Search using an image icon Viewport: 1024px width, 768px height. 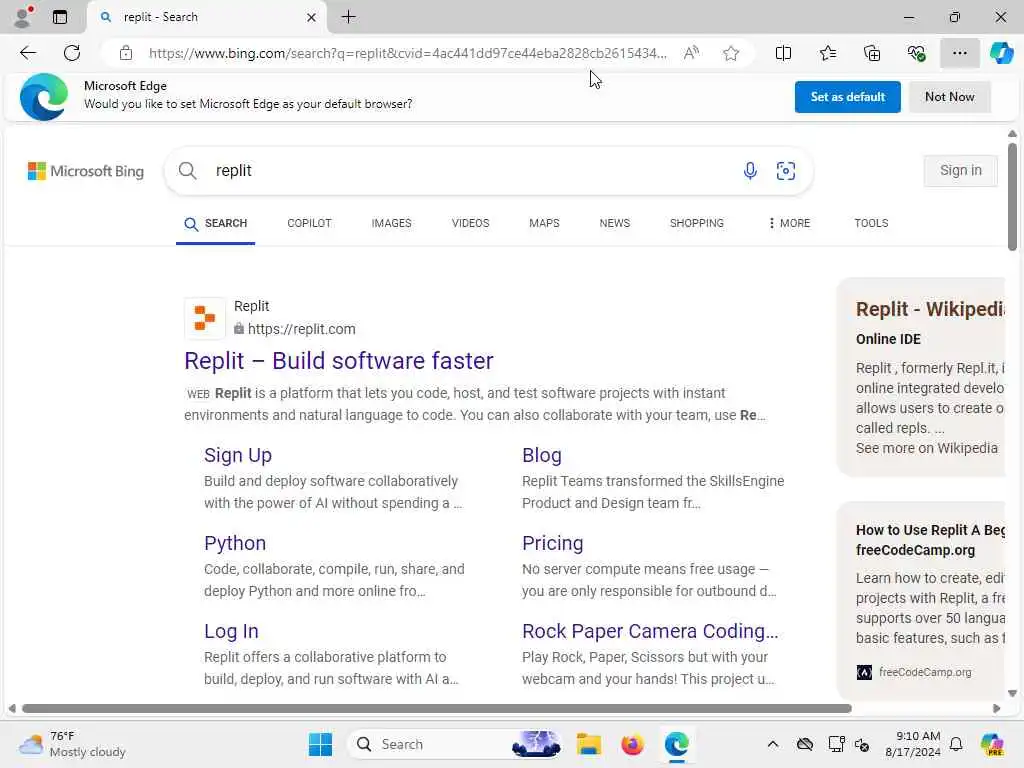tap(786, 170)
